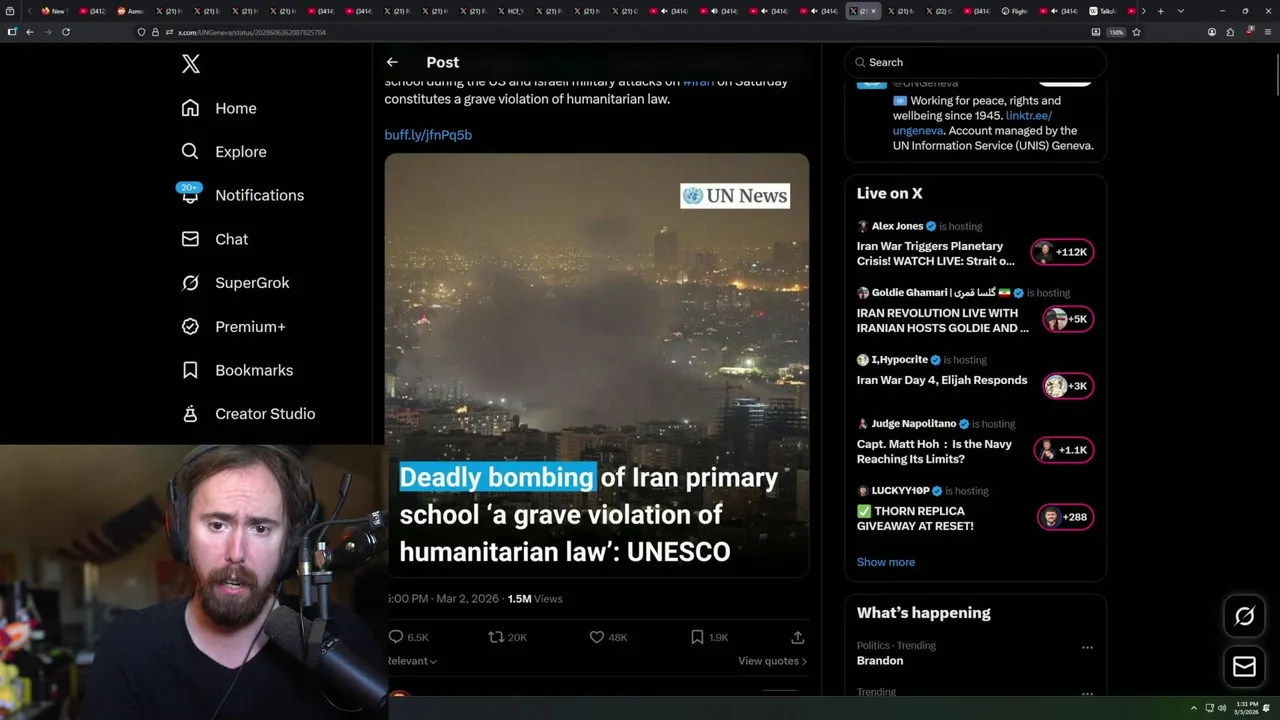Expand the Relevant replies sort dropdown
This screenshot has width=1280, height=720.
(x=412, y=661)
